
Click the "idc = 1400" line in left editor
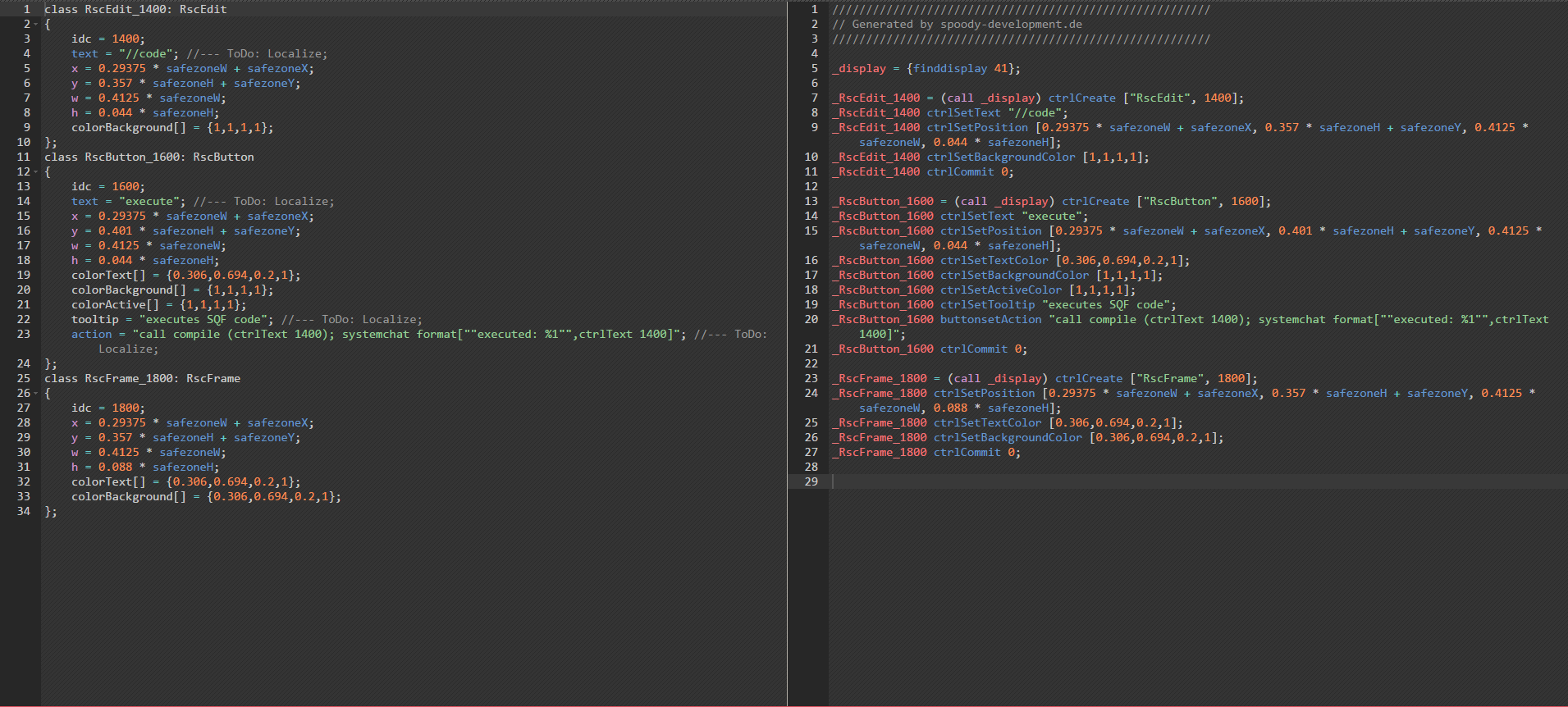tap(107, 39)
